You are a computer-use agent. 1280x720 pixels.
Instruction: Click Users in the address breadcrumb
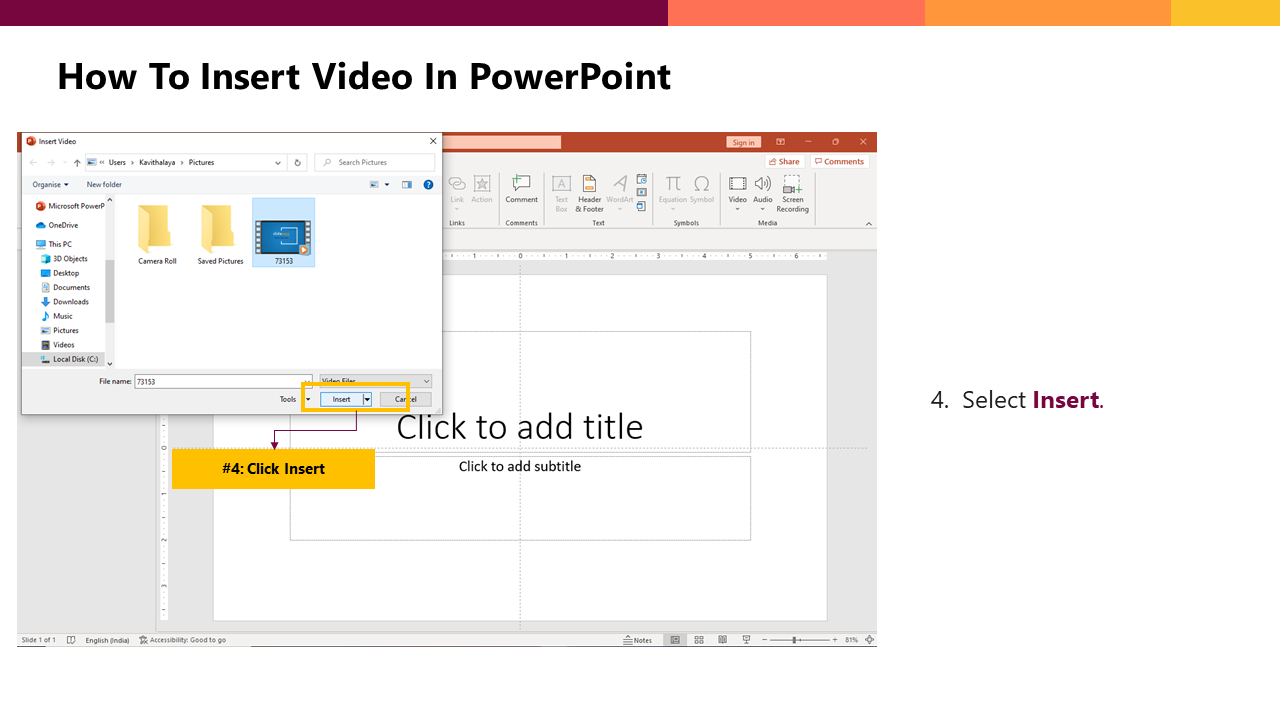117,162
